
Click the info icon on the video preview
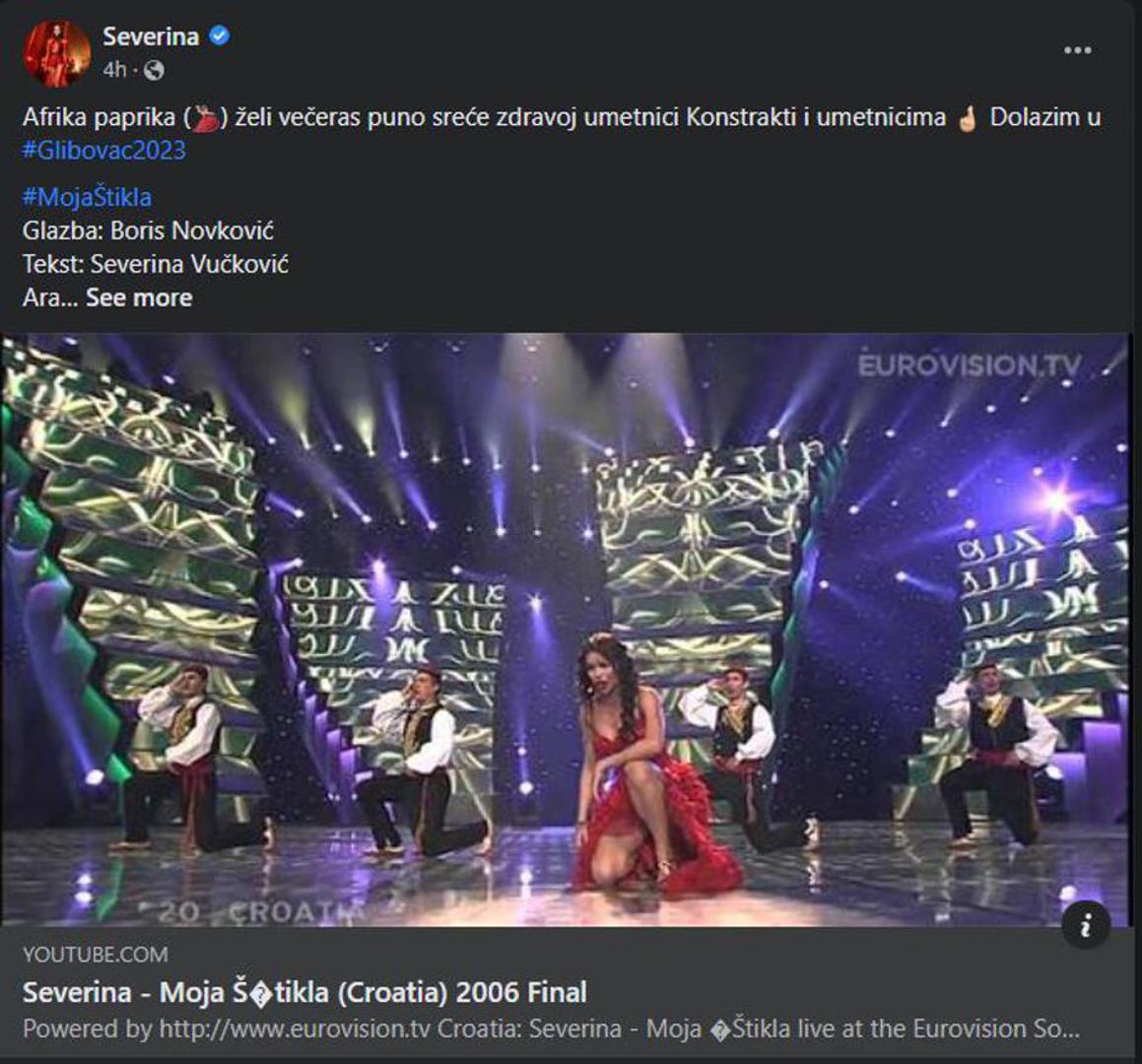coord(1086,925)
